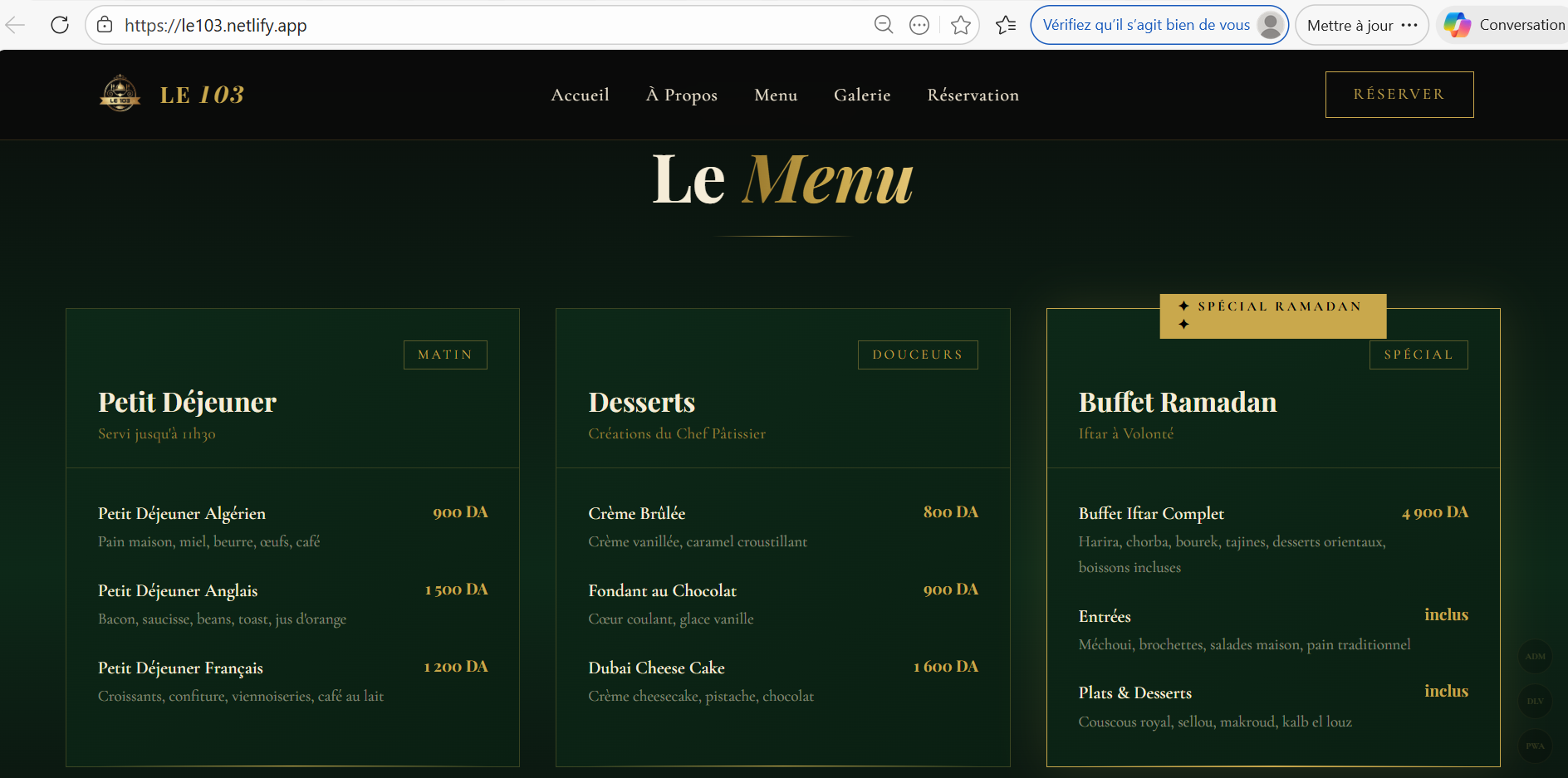Open the Réservation page
Viewport: 1568px width, 778px height.
[973, 95]
